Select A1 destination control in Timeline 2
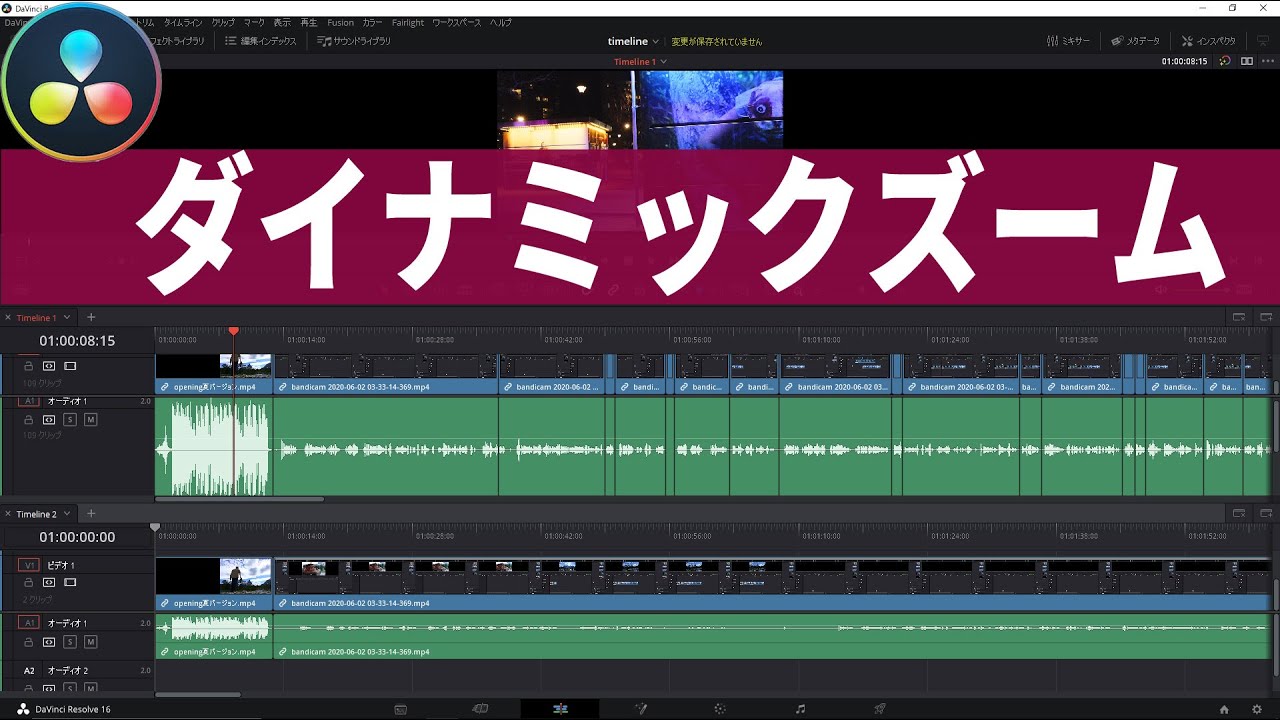 pyautogui.click(x=29, y=622)
